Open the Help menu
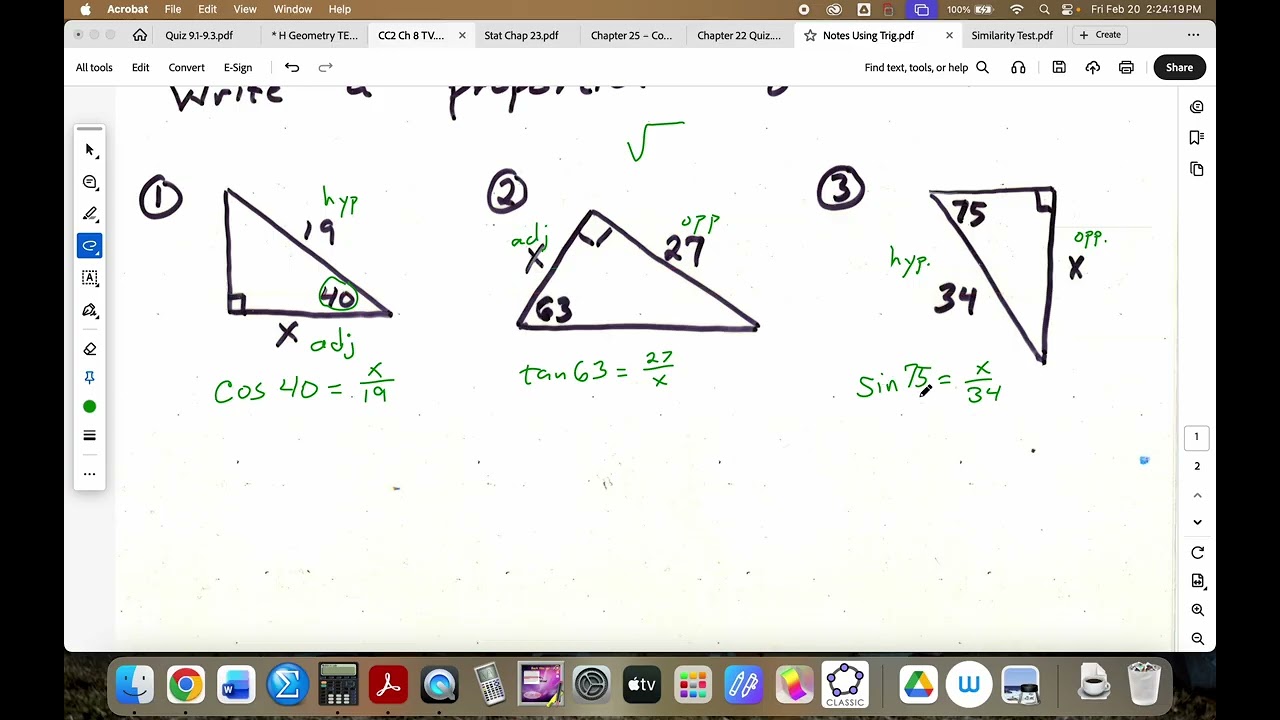The height and width of the screenshot is (720, 1280). click(x=340, y=9)
